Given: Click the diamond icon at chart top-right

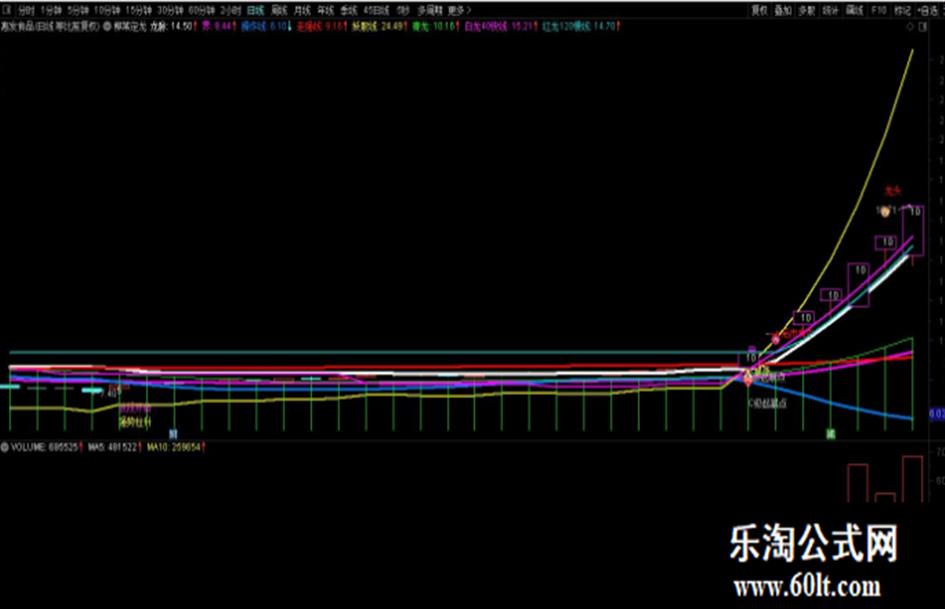Looking at the screenshot, I should pyautogui.click(x=910, y=27).
